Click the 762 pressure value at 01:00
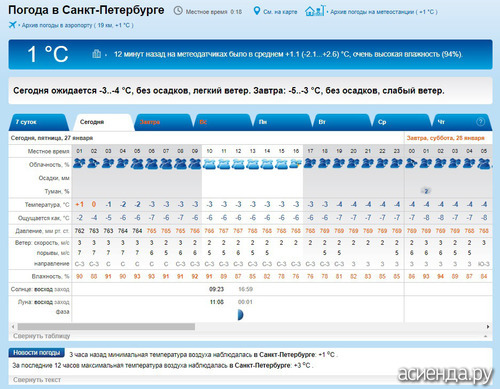The width and height of the screenshot is (500, 389). click(x=79, y=231)
